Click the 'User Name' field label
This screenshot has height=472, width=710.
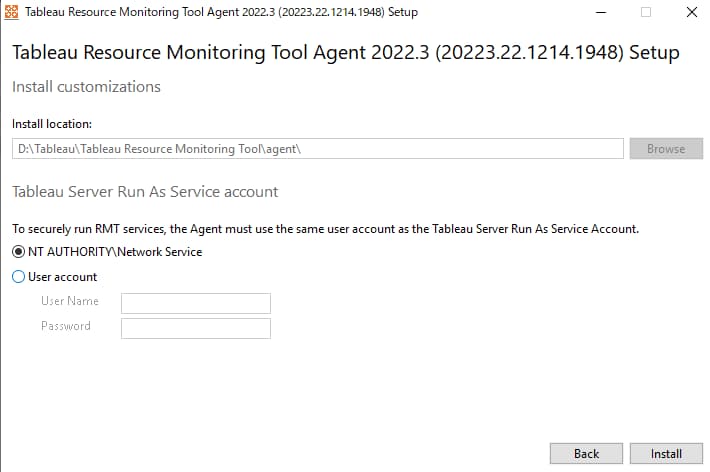pos(70,301)
